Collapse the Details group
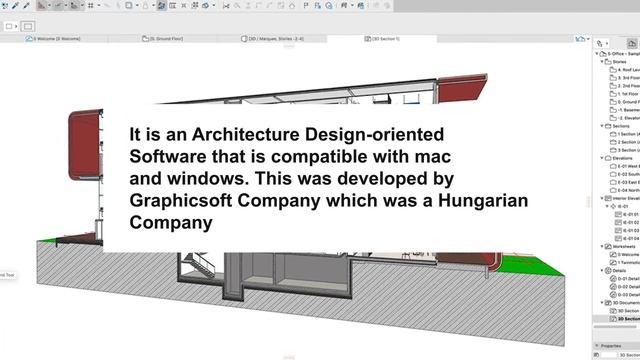 [x=602, y=271]
